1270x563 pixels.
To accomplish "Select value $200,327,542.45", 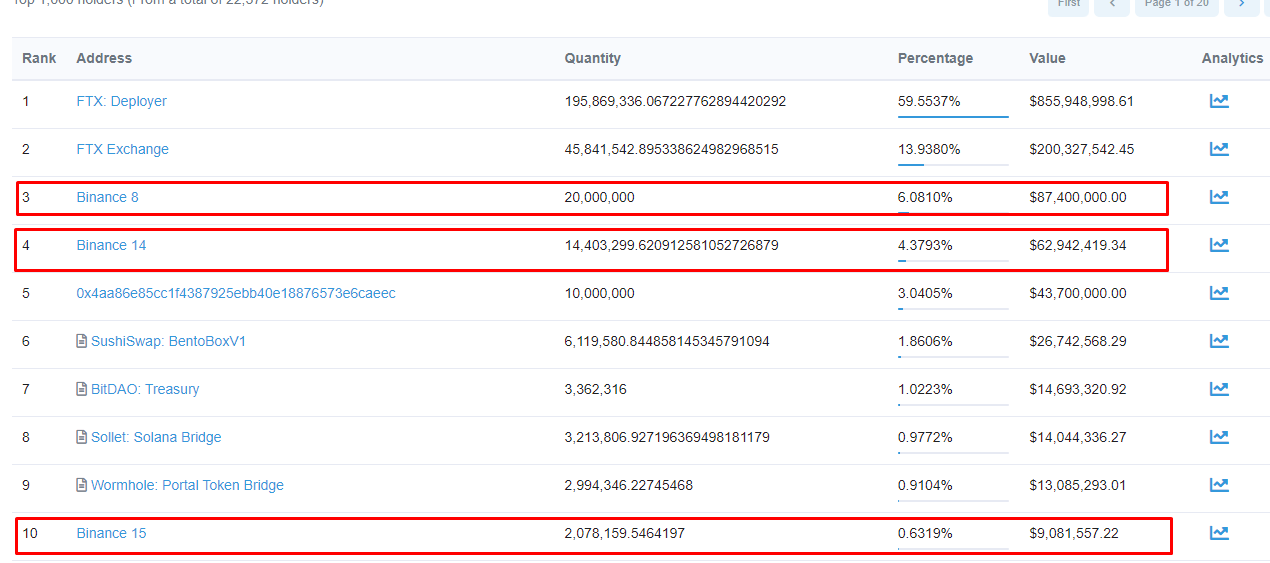I will tap(1081, 149).
